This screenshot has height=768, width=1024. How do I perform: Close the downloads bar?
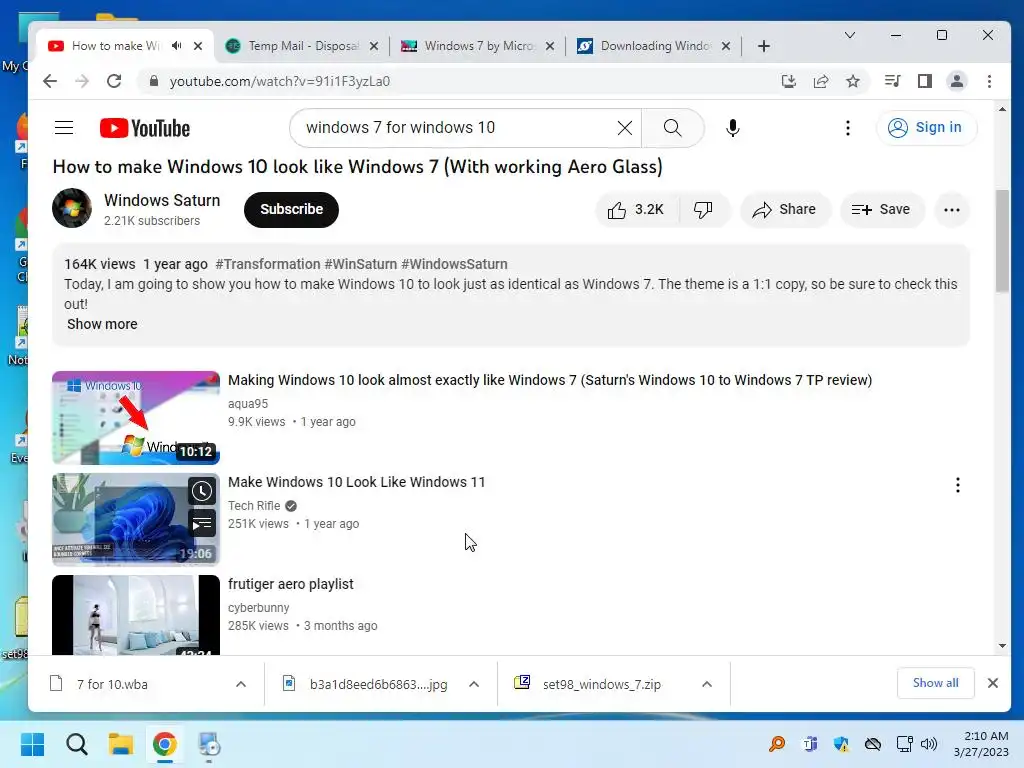point(993,683)
